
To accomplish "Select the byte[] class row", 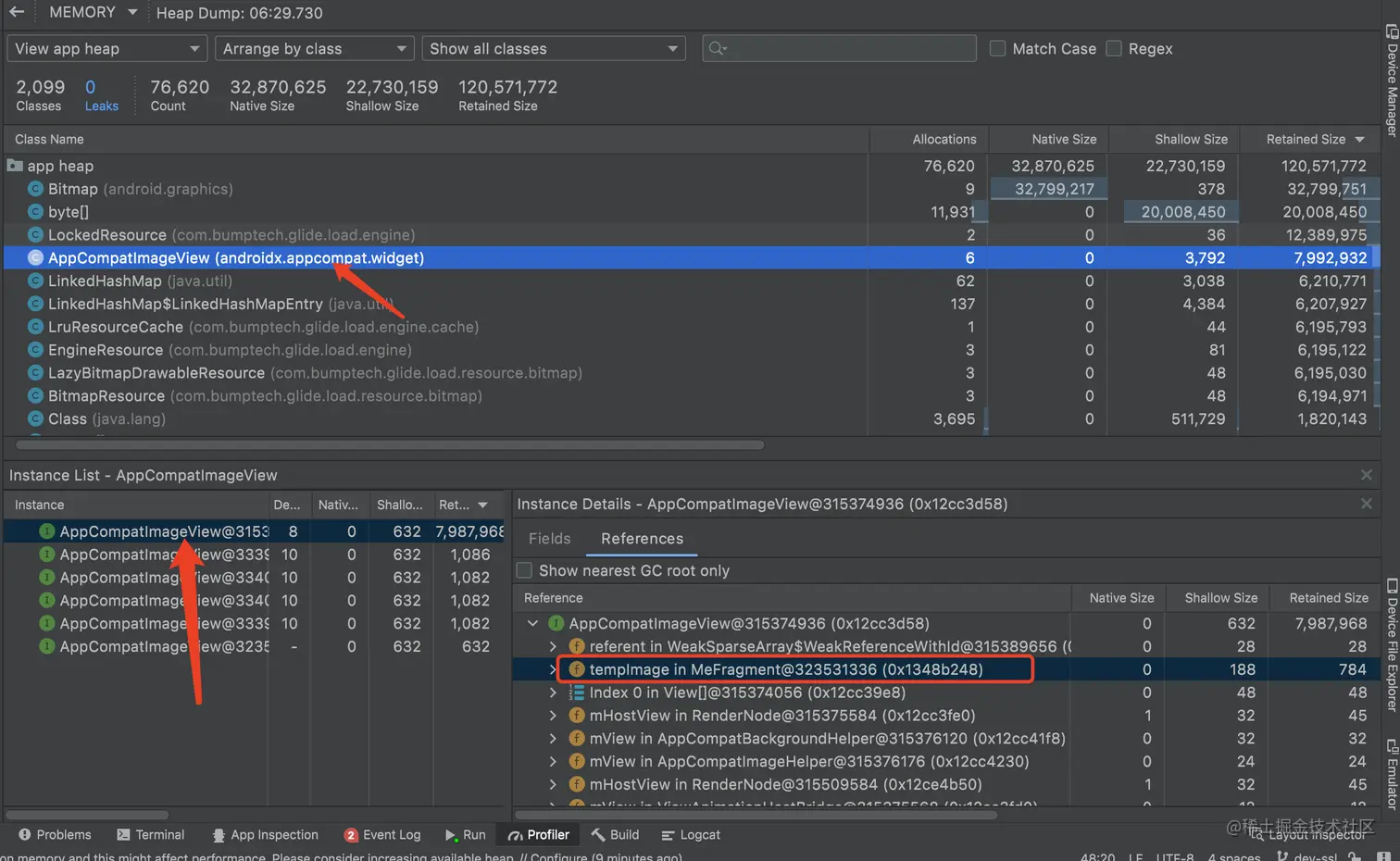I will [690, 212].
